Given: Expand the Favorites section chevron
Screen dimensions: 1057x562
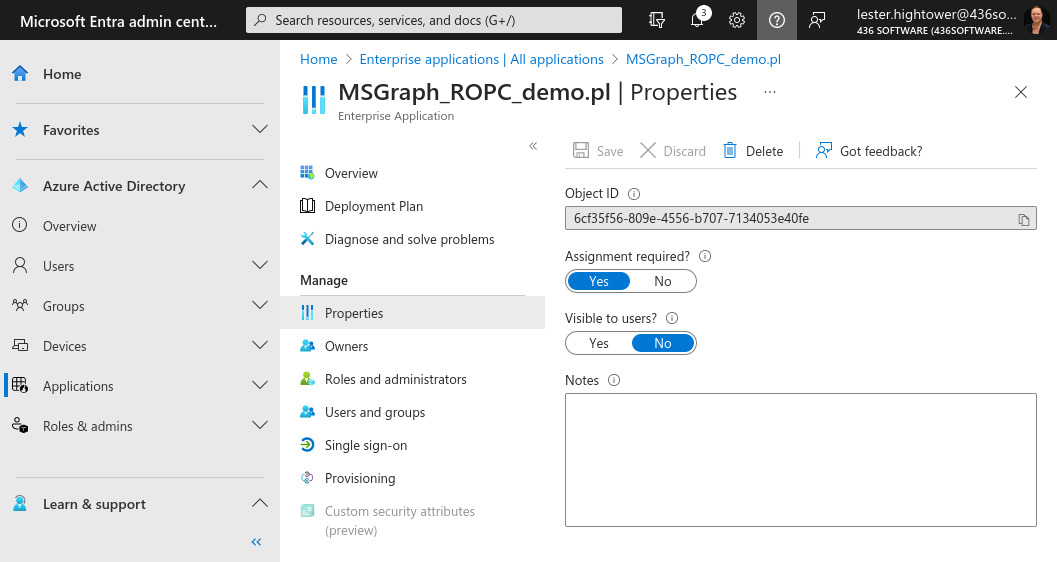Looking at the screenshot, I should point(260,129).
